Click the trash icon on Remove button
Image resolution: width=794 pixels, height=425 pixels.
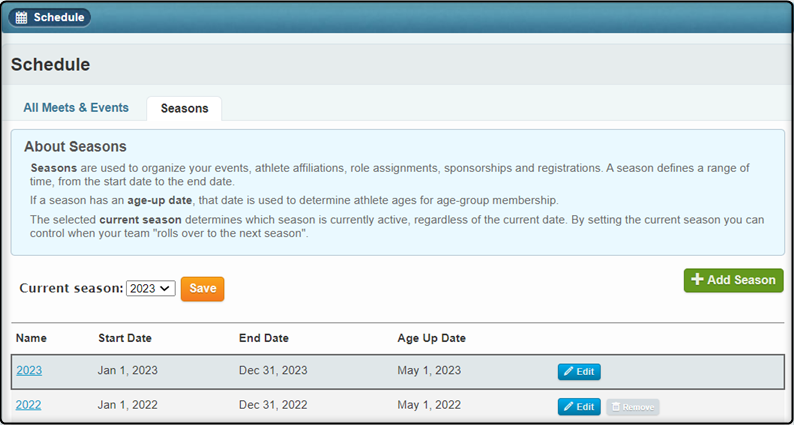point(616,407)
